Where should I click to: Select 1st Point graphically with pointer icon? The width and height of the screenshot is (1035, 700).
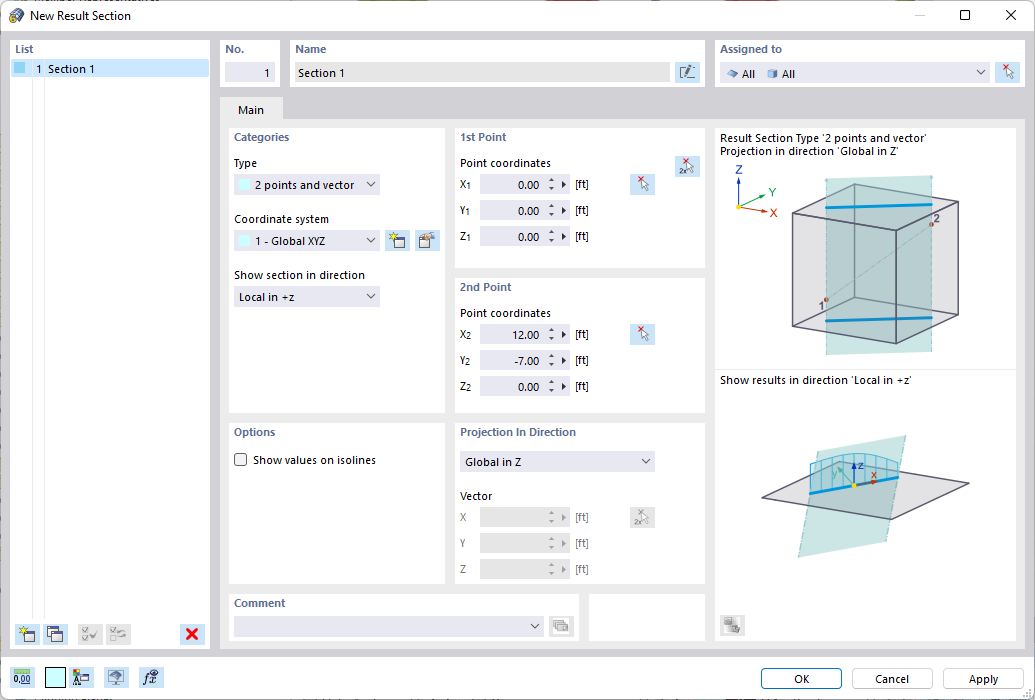coord(642,183)
